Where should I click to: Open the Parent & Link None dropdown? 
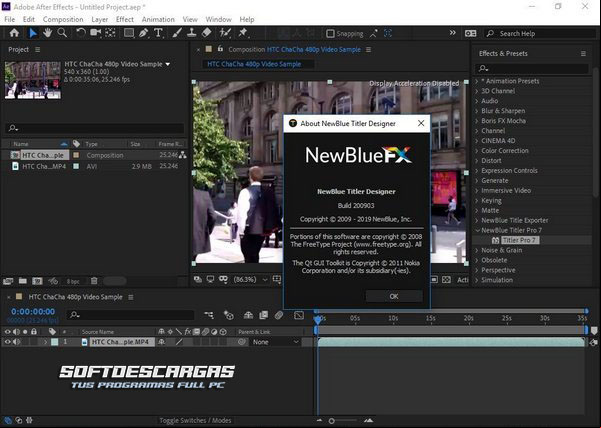point(275,342)
